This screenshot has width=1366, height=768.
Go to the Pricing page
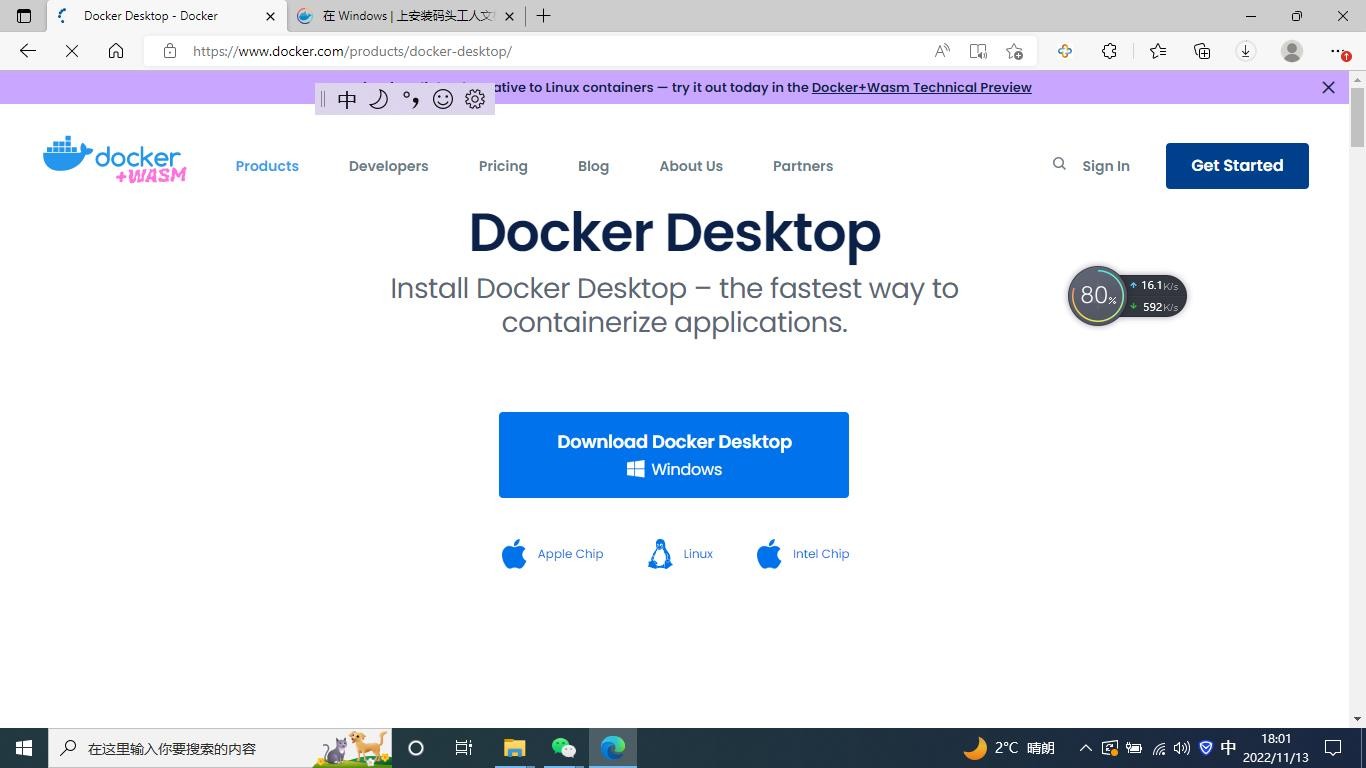[503, 166]
